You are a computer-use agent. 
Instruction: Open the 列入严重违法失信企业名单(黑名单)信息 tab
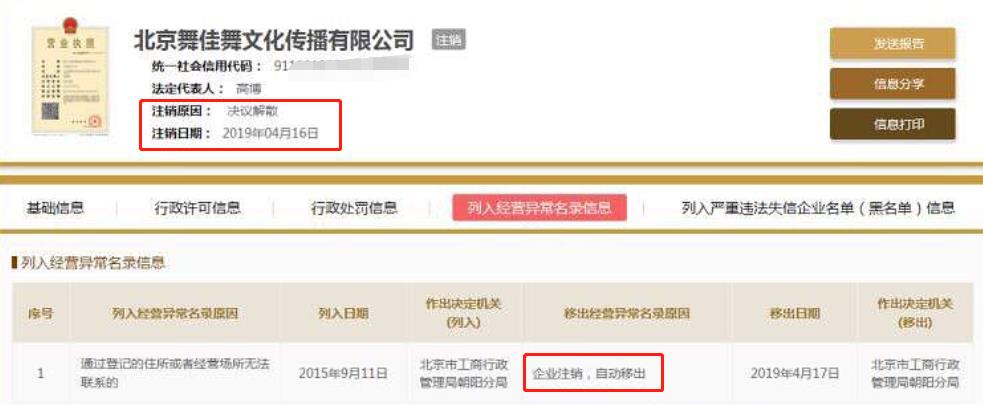coord(818,208)
